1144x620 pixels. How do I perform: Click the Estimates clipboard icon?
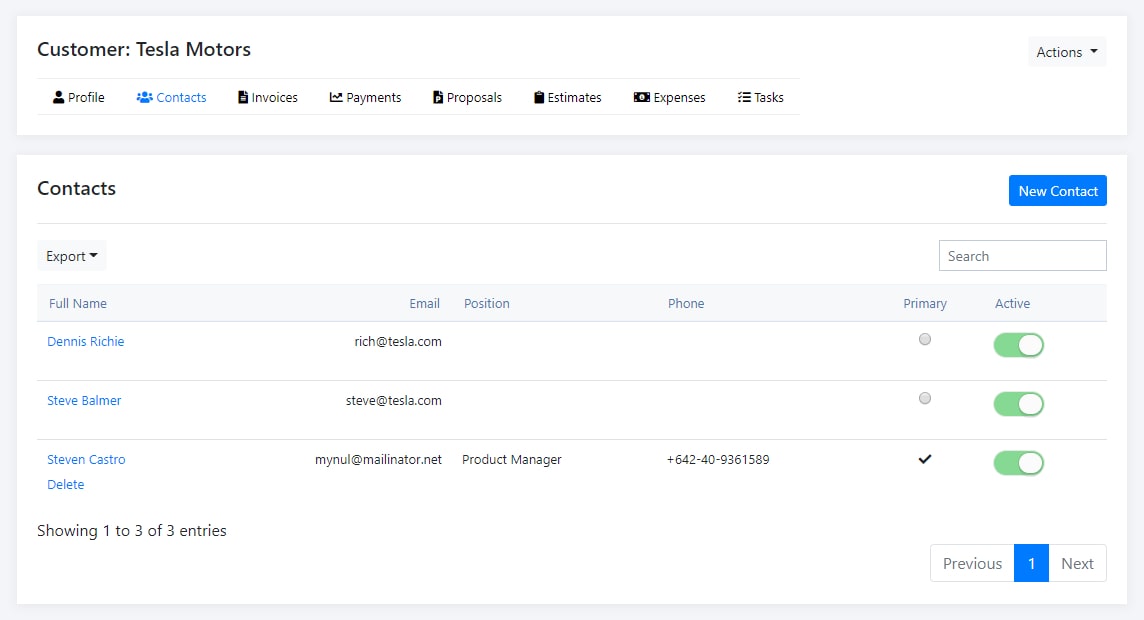538,97
